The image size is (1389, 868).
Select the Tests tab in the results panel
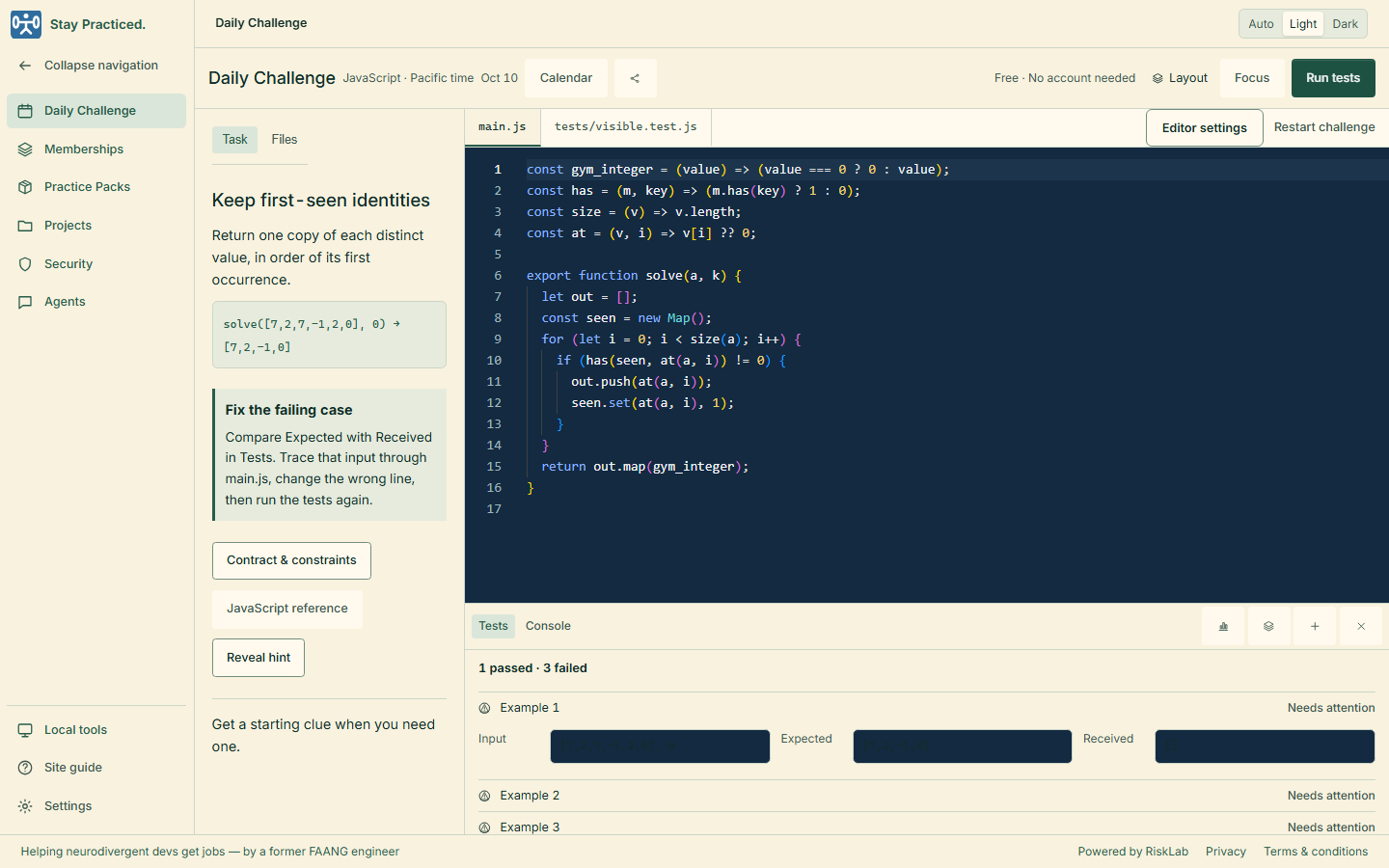(493, 626)
